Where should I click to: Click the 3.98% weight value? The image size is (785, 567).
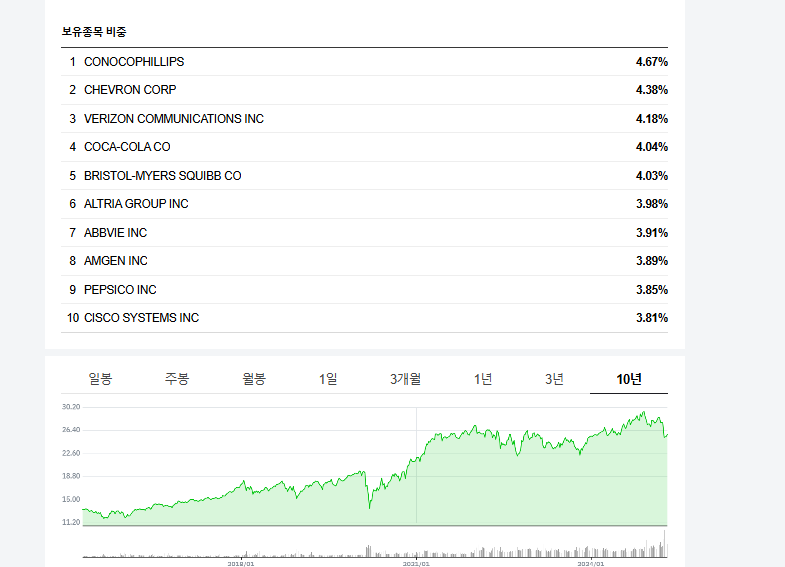tap(652, 204)
